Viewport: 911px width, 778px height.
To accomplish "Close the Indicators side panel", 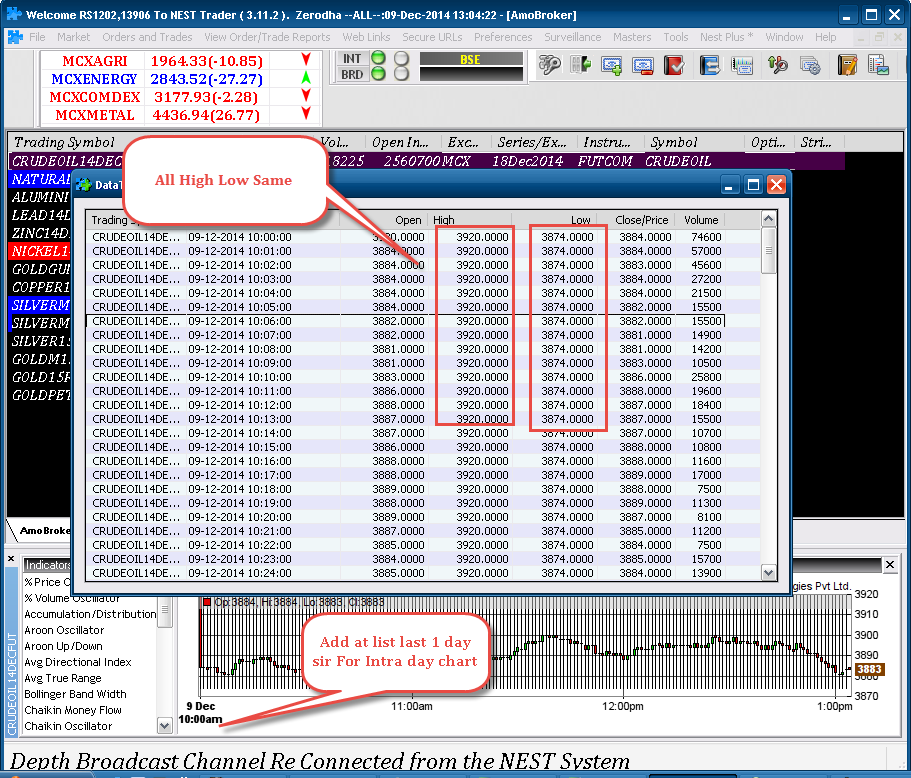I will tap(11, 558).
